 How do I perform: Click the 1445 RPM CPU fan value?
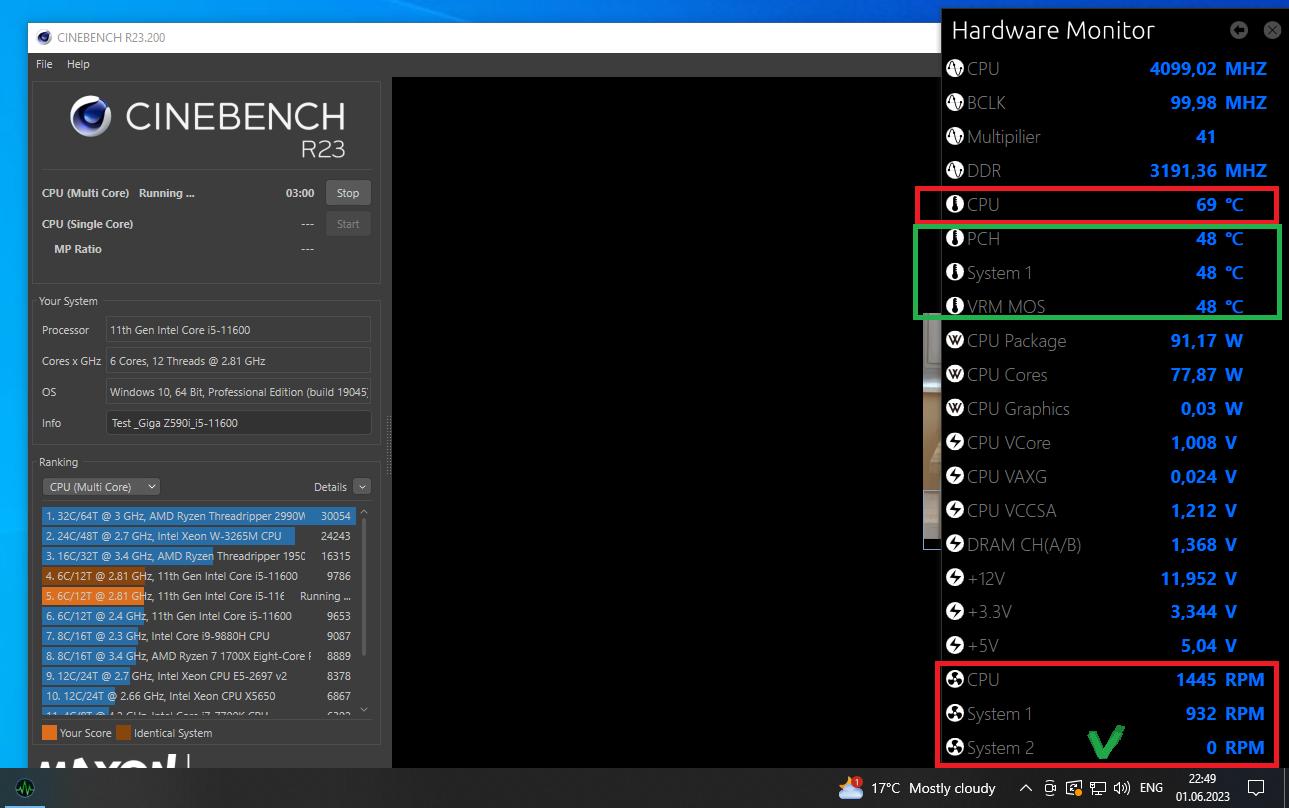[x=1220, y=680]
